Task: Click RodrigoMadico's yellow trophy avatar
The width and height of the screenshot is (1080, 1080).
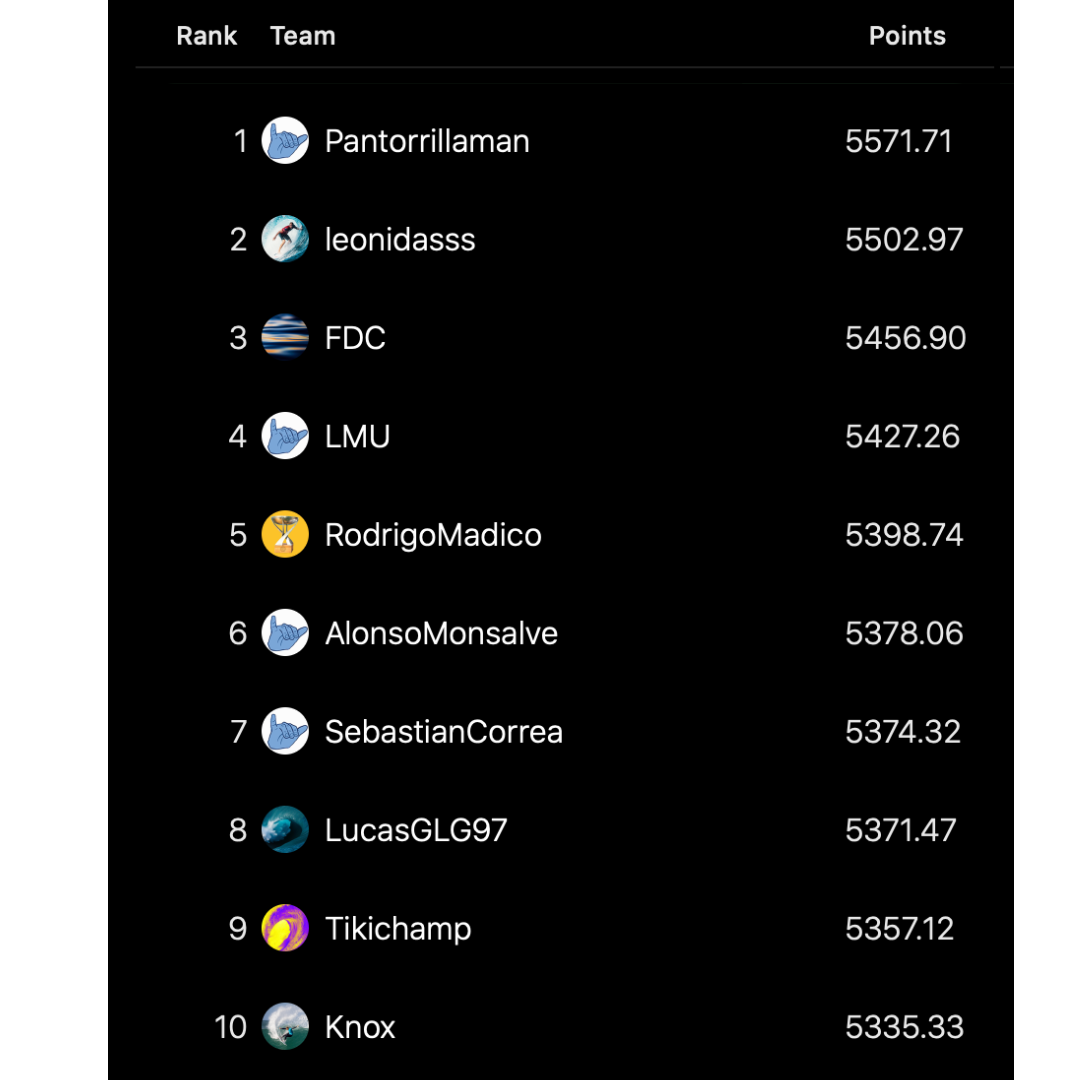Action: click(x=285, y=534)
